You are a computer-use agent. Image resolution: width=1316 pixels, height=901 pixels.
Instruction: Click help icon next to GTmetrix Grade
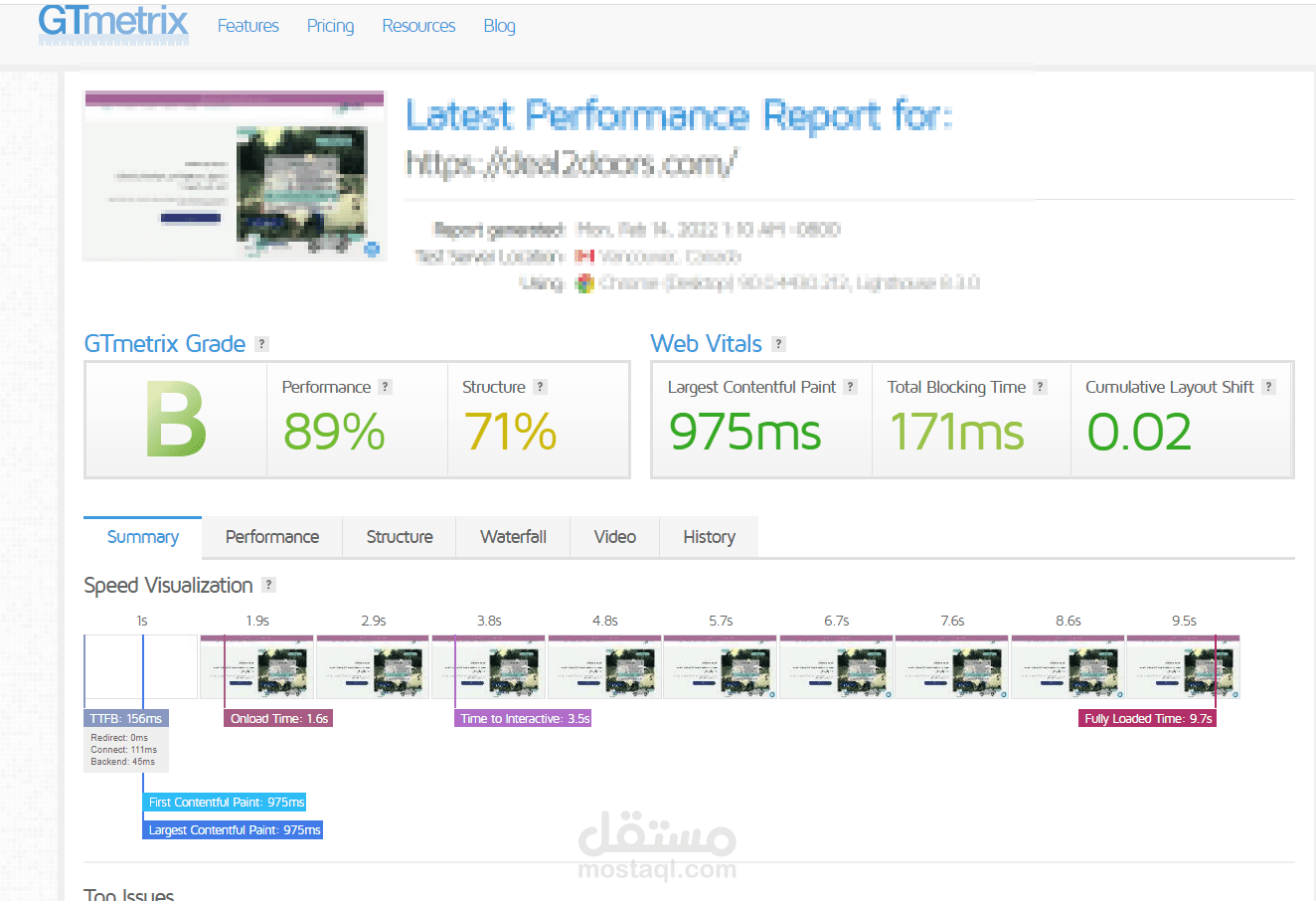(261, 344)
